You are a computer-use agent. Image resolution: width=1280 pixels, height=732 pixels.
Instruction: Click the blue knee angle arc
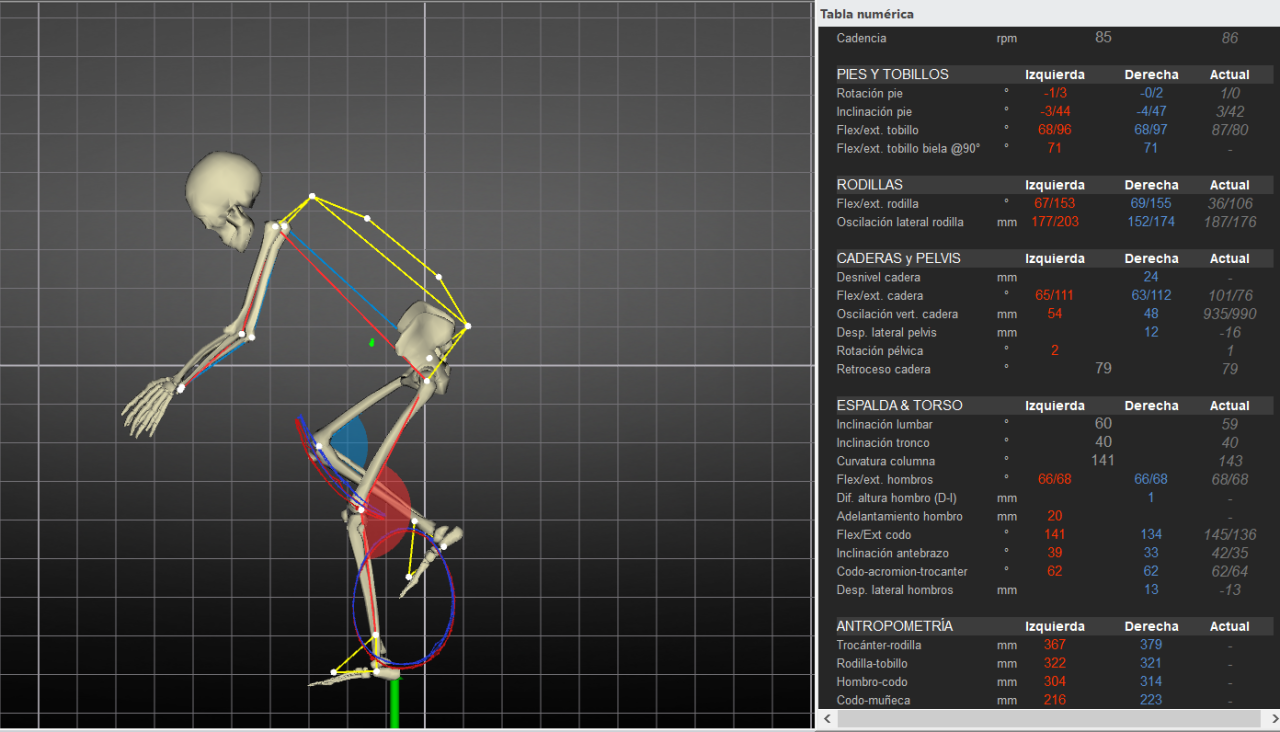tap(350, 442)
